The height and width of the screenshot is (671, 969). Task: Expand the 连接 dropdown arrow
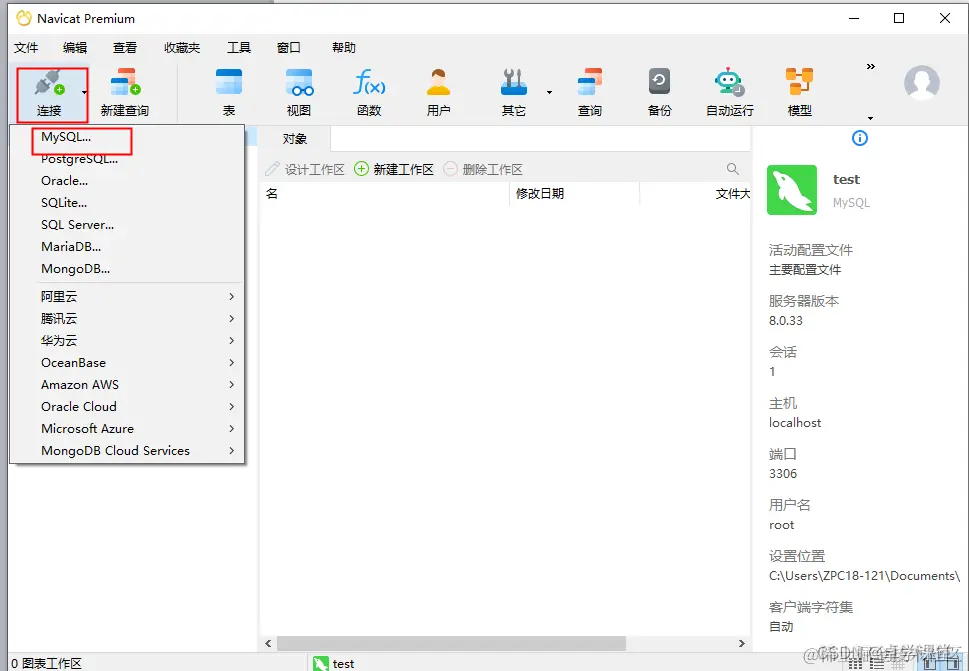(x=84, y=93)
